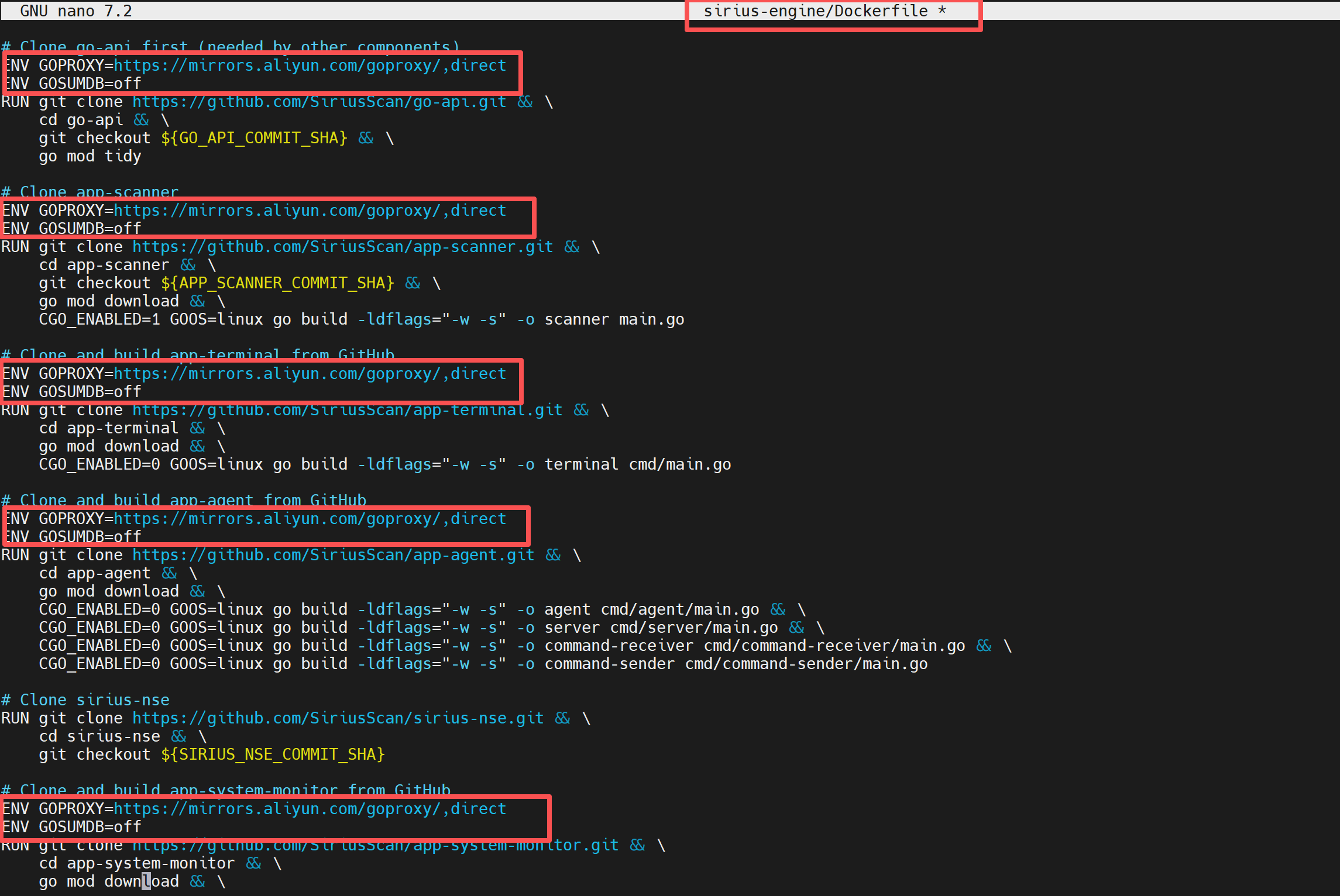Click the ${SIRIUS_NSE_COMMIT_SHA} variable

(x=273, y=754)
